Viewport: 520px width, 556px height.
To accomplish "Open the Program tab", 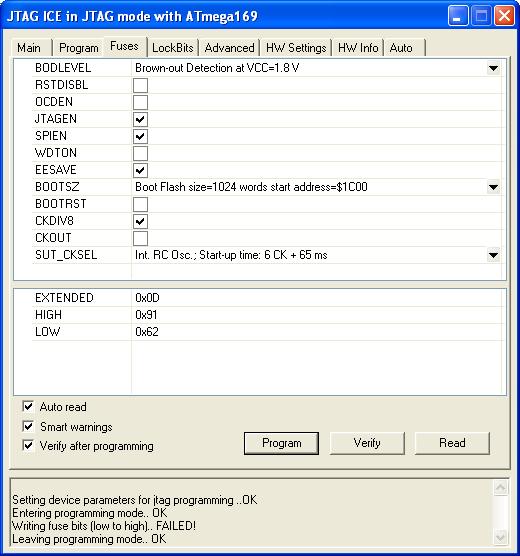I will [79, 48].
